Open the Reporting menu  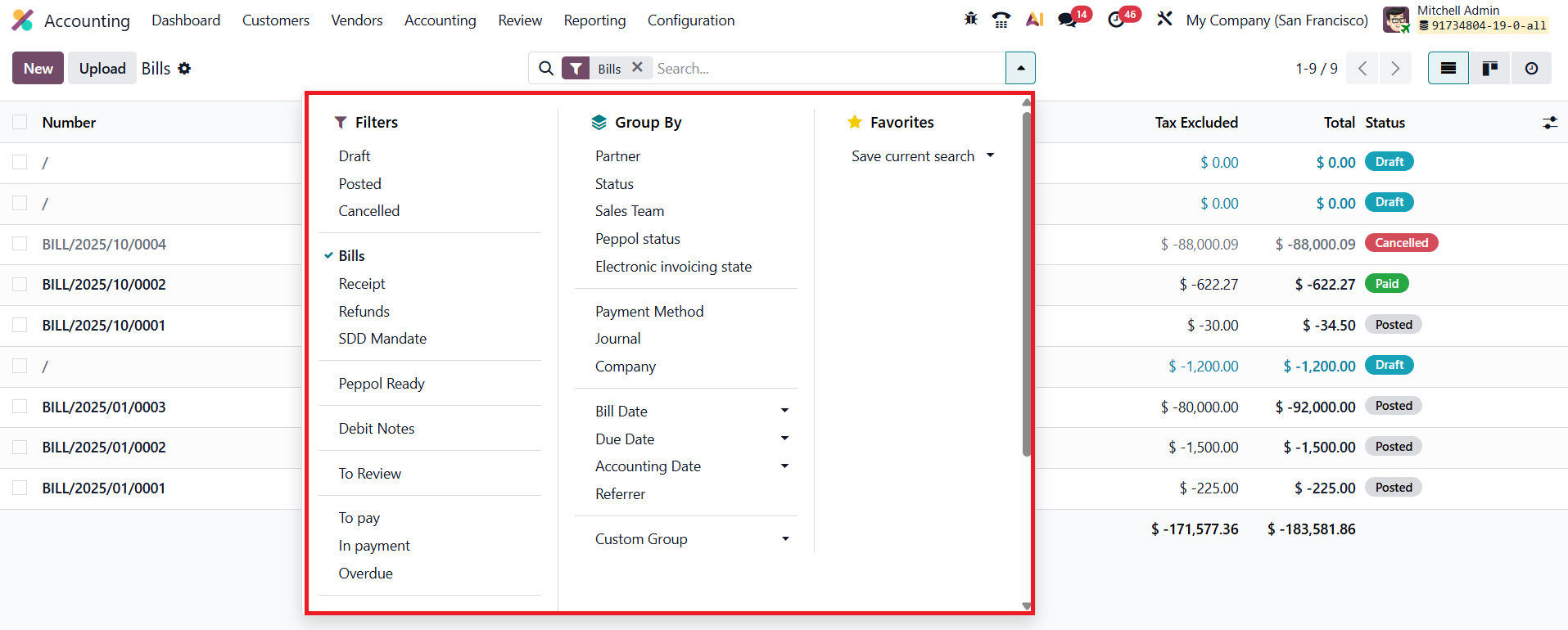tap(594, 20)
